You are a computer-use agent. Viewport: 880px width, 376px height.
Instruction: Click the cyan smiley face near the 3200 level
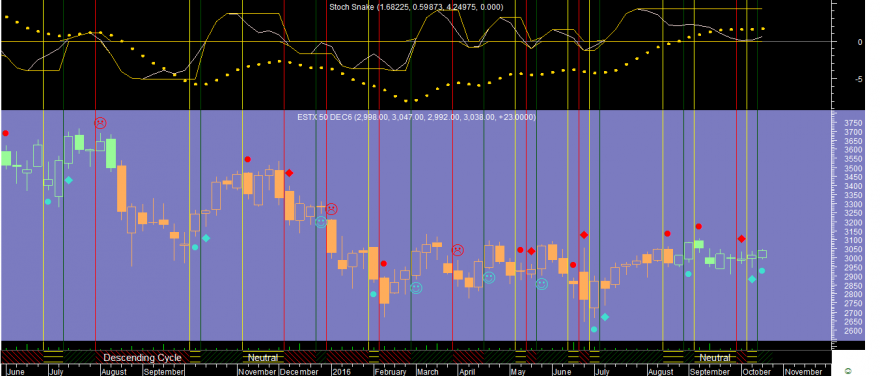320,222
